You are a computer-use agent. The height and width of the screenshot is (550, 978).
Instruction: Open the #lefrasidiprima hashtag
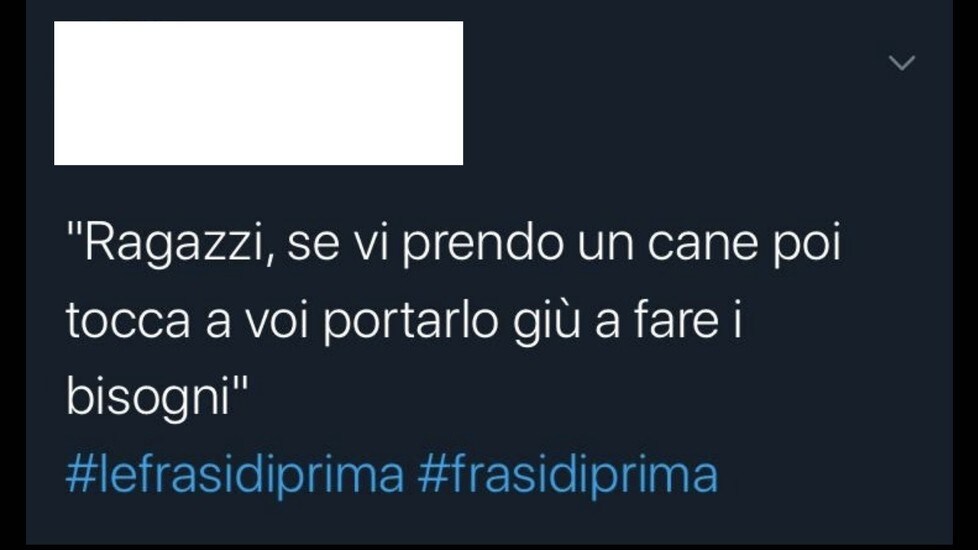[235, 476]
